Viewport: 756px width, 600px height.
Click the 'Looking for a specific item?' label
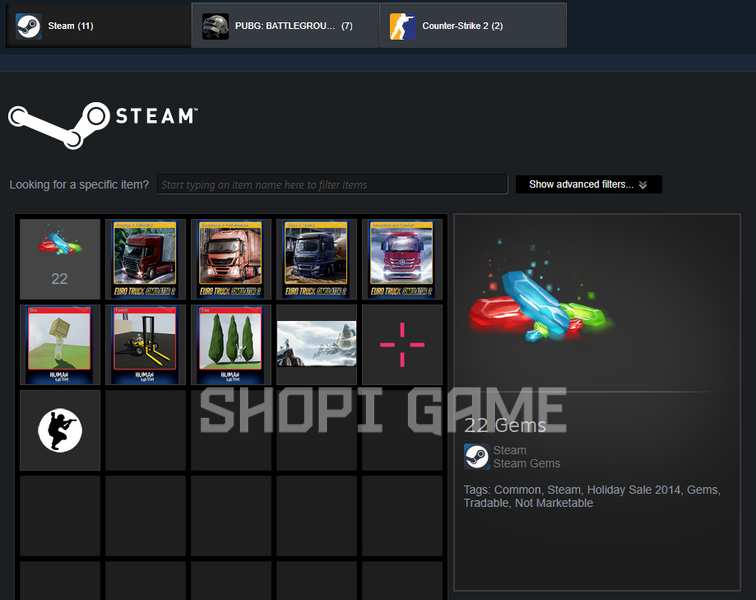pos(79,185)
